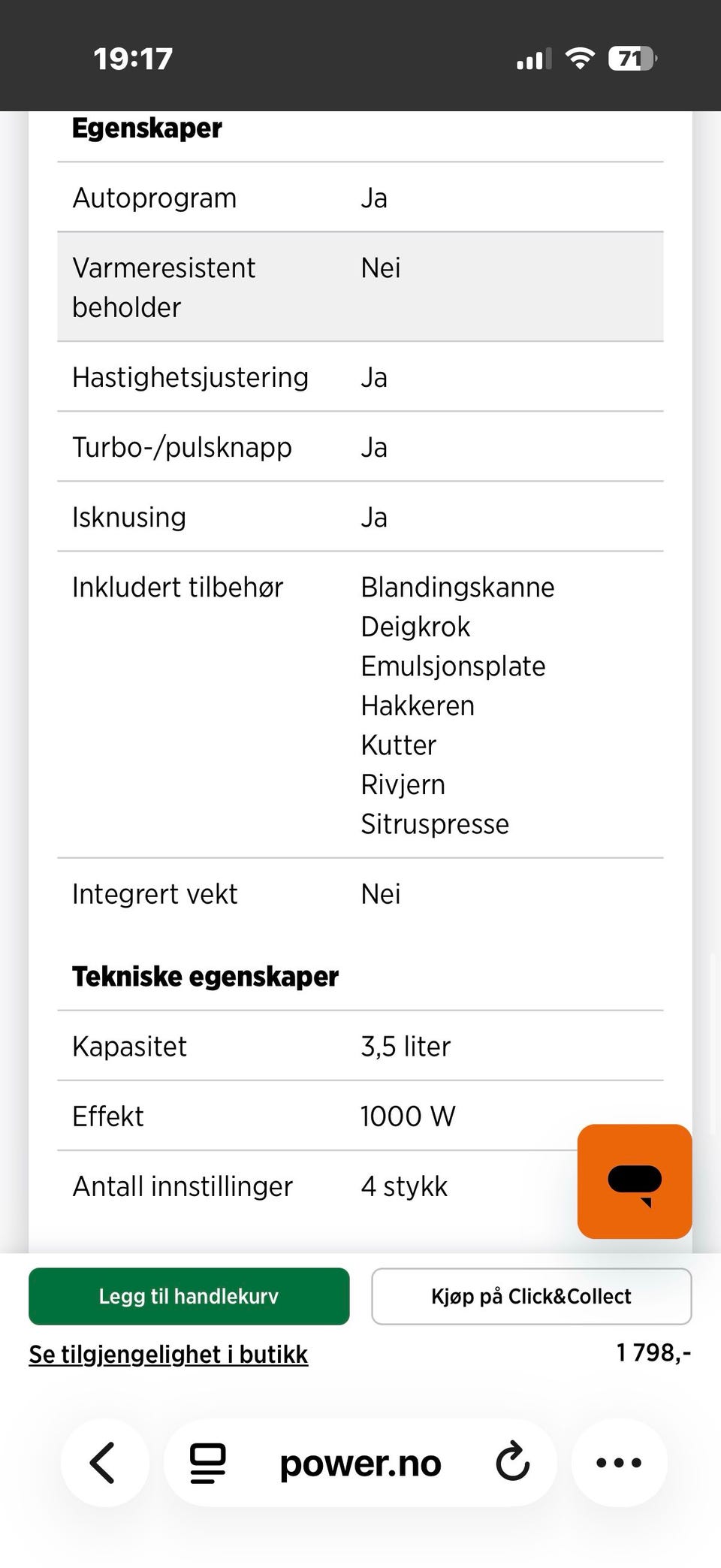Tap the cellular signal bars
Image resolution: width=721 pixels, height=1568 pixels.
tap(533, 59)
